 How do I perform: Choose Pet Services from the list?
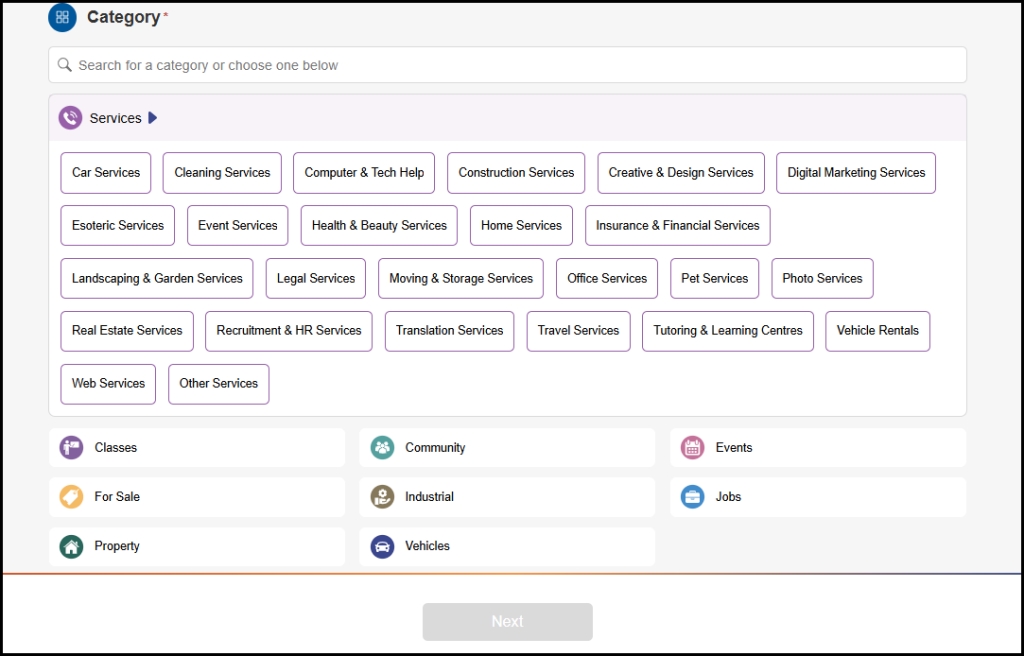(x=714, y=278)
